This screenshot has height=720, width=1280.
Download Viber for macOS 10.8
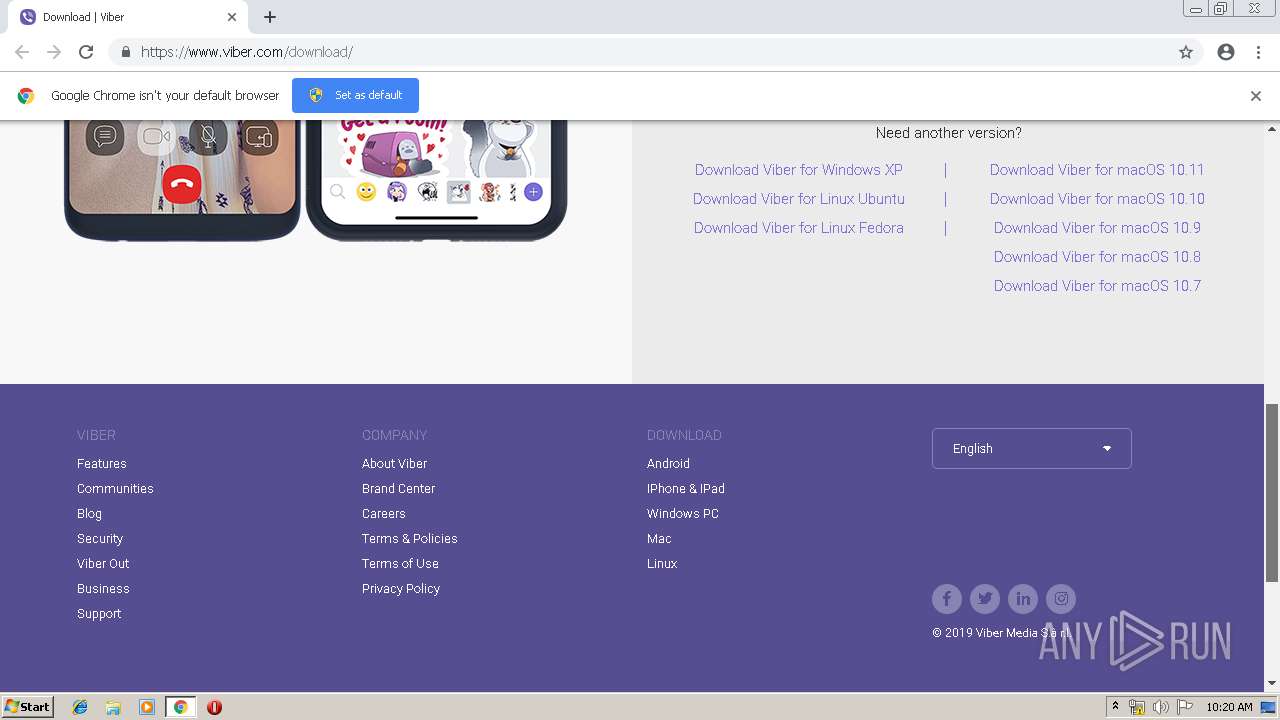[x=1097, y=257]
